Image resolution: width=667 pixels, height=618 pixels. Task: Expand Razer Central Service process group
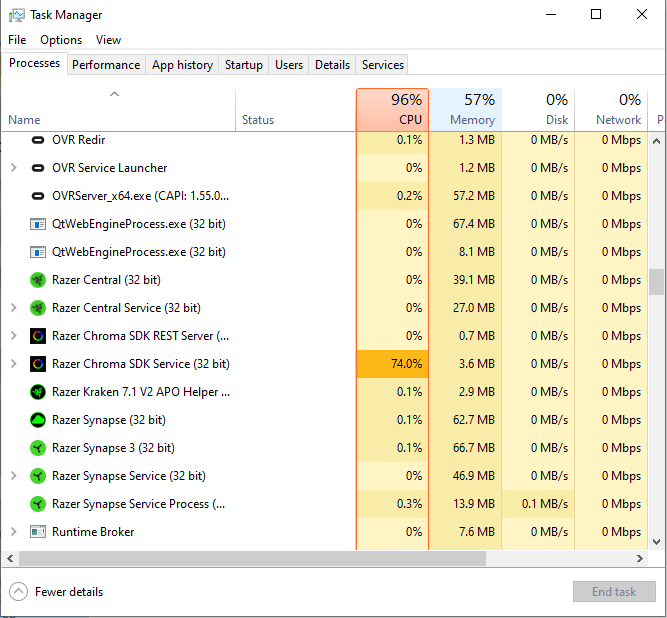click(14, 308)
